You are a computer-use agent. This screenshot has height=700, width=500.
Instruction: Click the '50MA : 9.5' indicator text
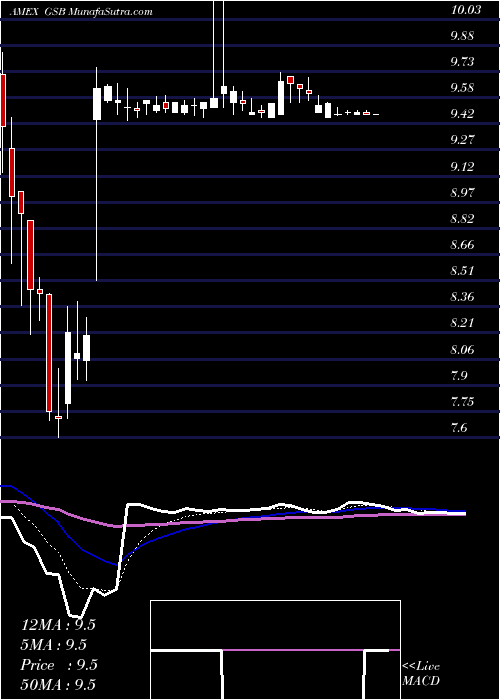tap(58, 685)
